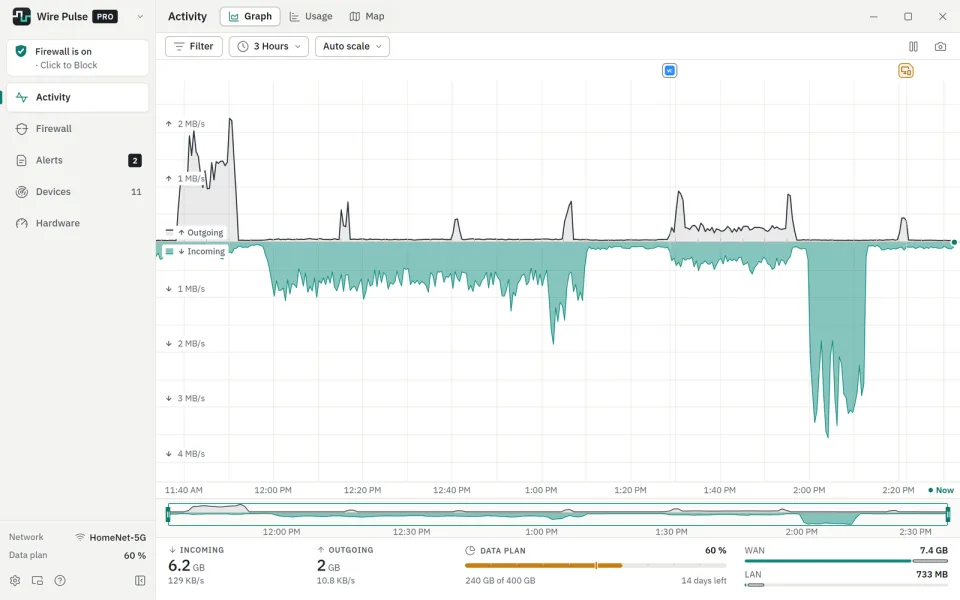Open the Activity sidebar section
Image resolution: width=960 pixels, height=600 pixels.
tap(78, 97)
